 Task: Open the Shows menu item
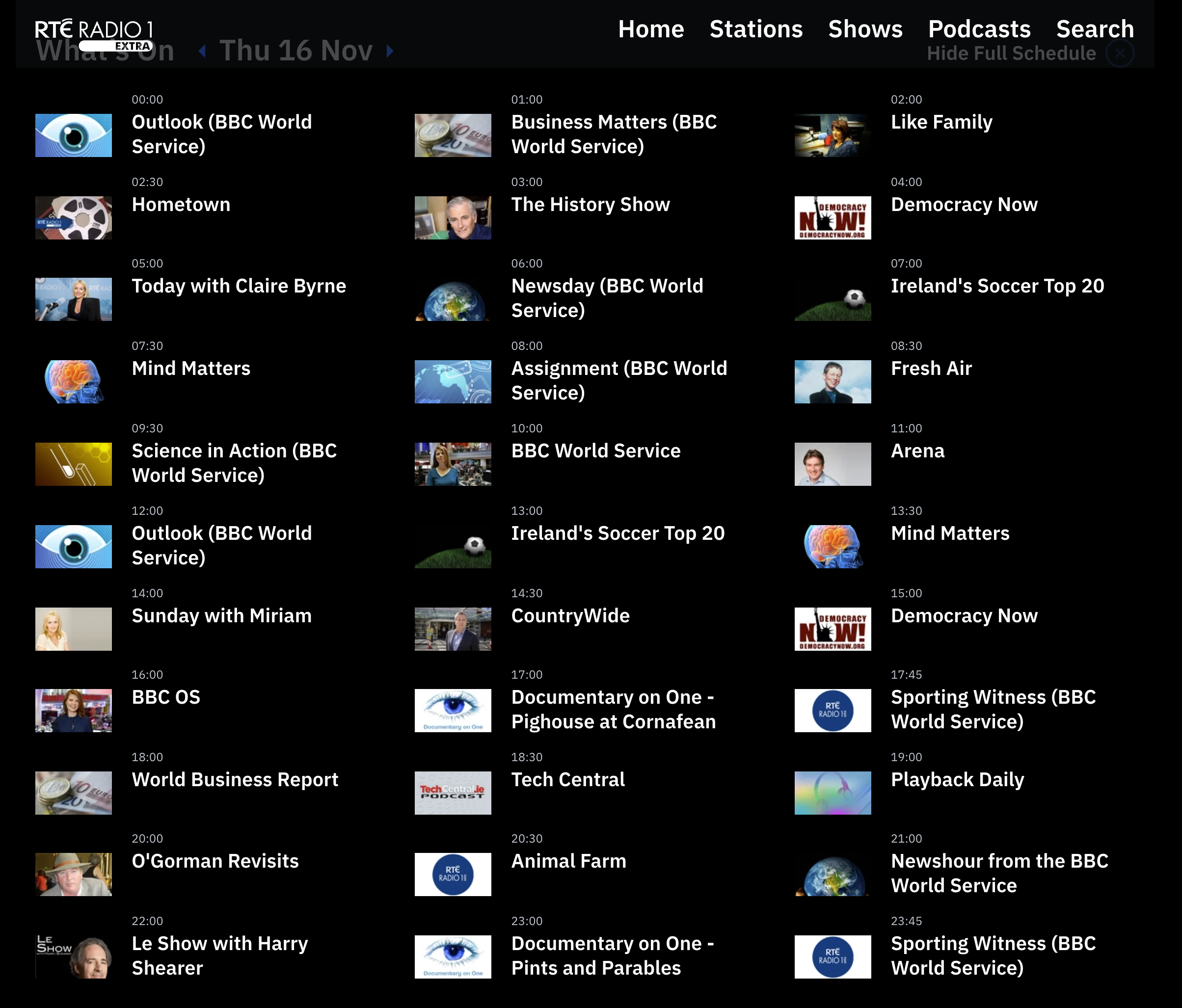[x=865, y=29]
